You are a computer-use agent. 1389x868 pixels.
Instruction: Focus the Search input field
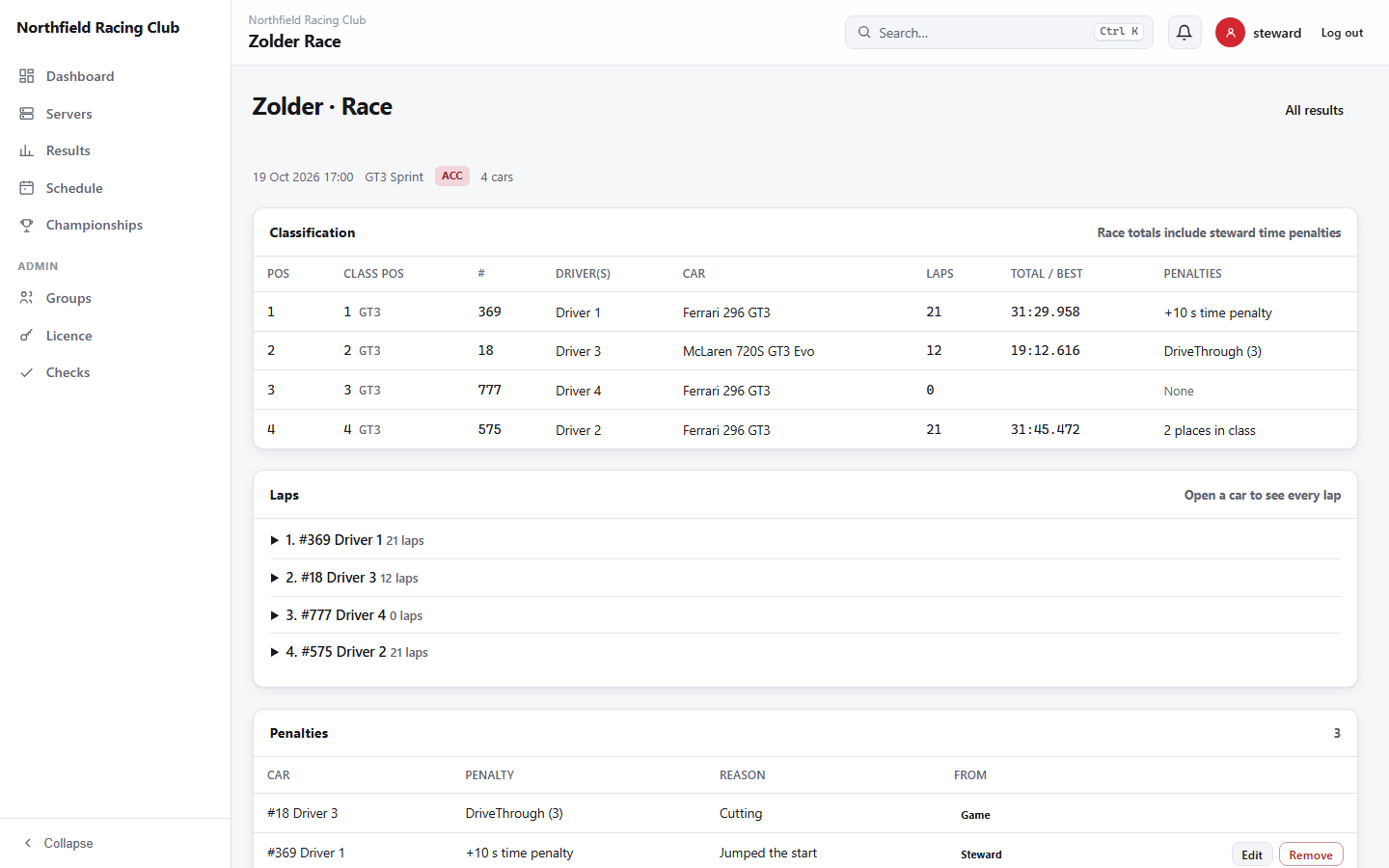[998, 33]
